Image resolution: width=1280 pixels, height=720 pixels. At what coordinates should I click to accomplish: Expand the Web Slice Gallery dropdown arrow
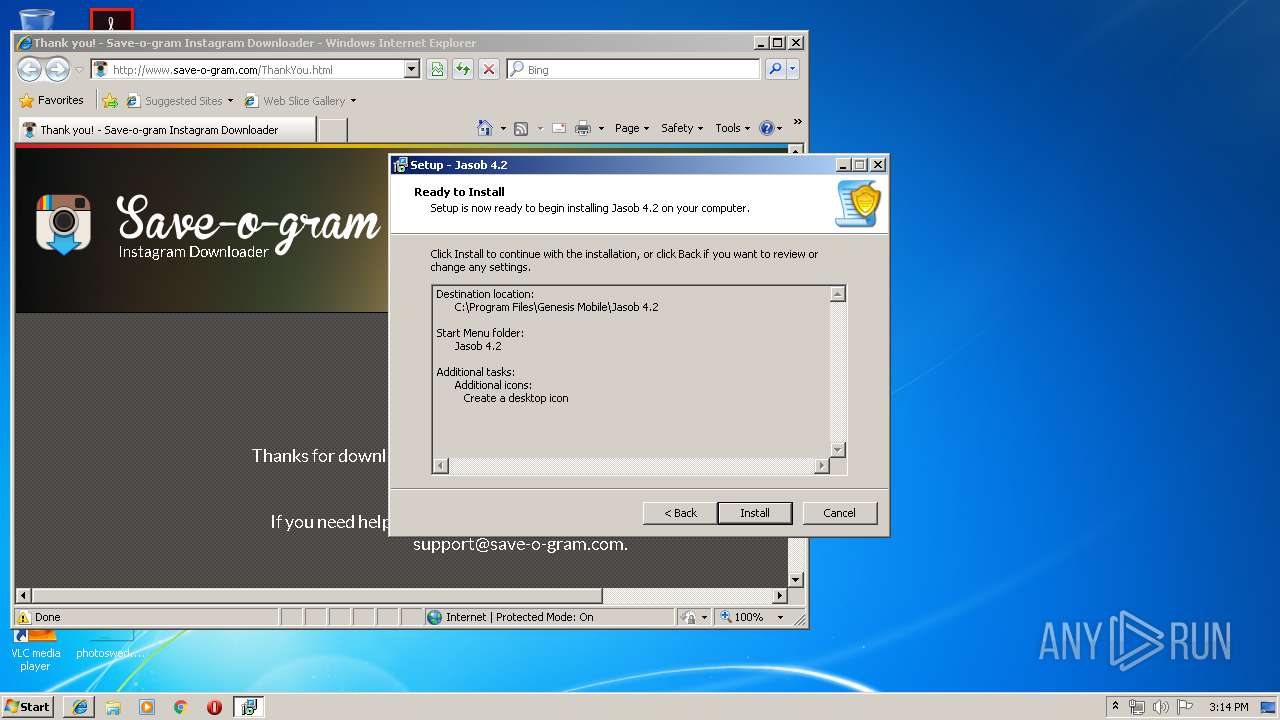[353, 101]
